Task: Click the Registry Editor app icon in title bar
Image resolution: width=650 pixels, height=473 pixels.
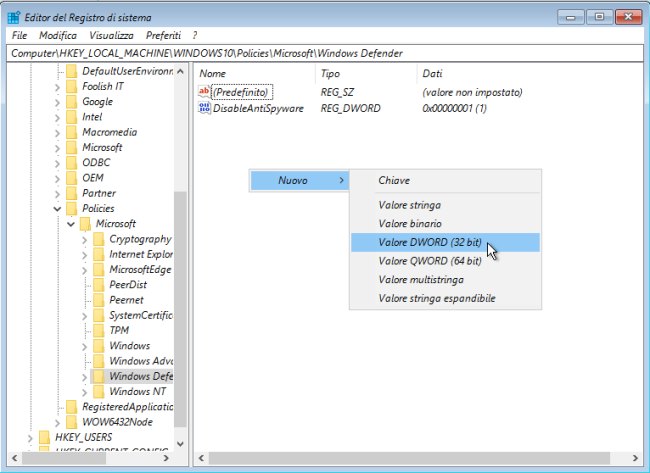Action: point(14,17)
